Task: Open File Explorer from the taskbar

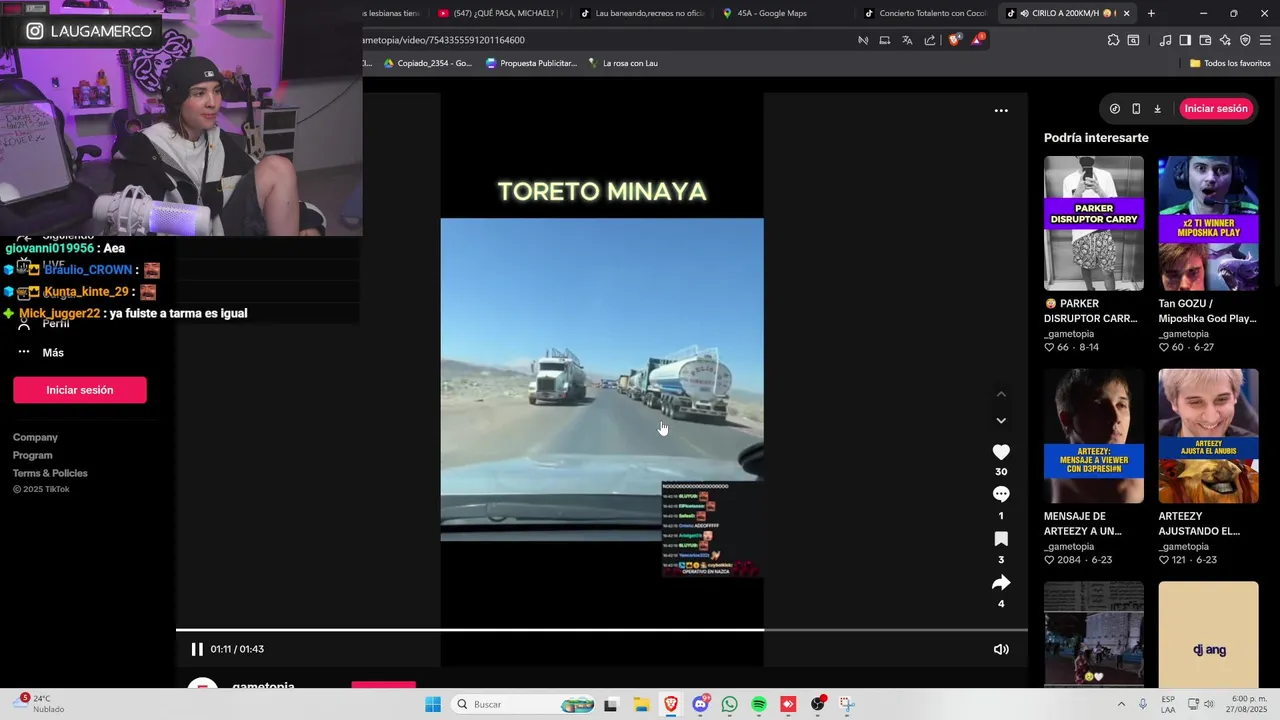Action: pos(641,704)
